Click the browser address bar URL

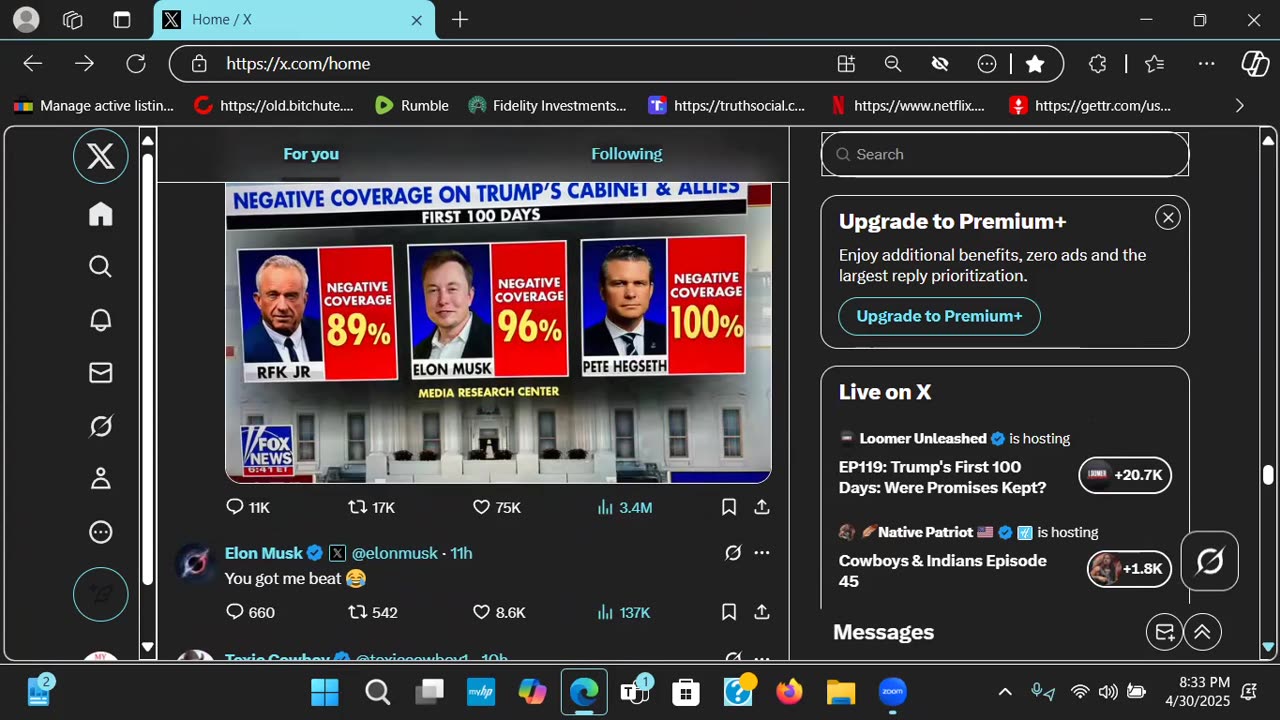pyautogui.click(x=298, y=64)
